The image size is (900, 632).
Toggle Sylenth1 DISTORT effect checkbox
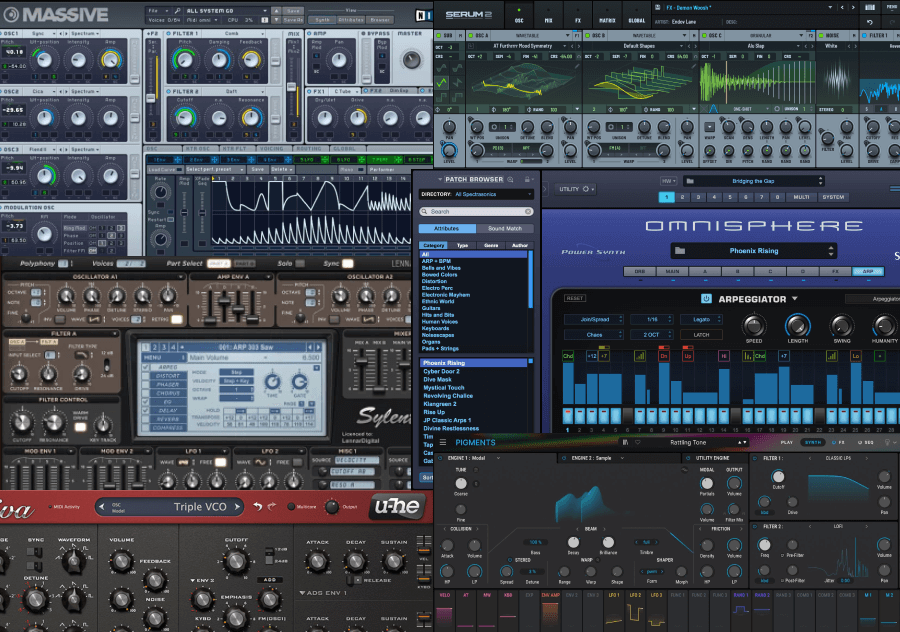146,376
